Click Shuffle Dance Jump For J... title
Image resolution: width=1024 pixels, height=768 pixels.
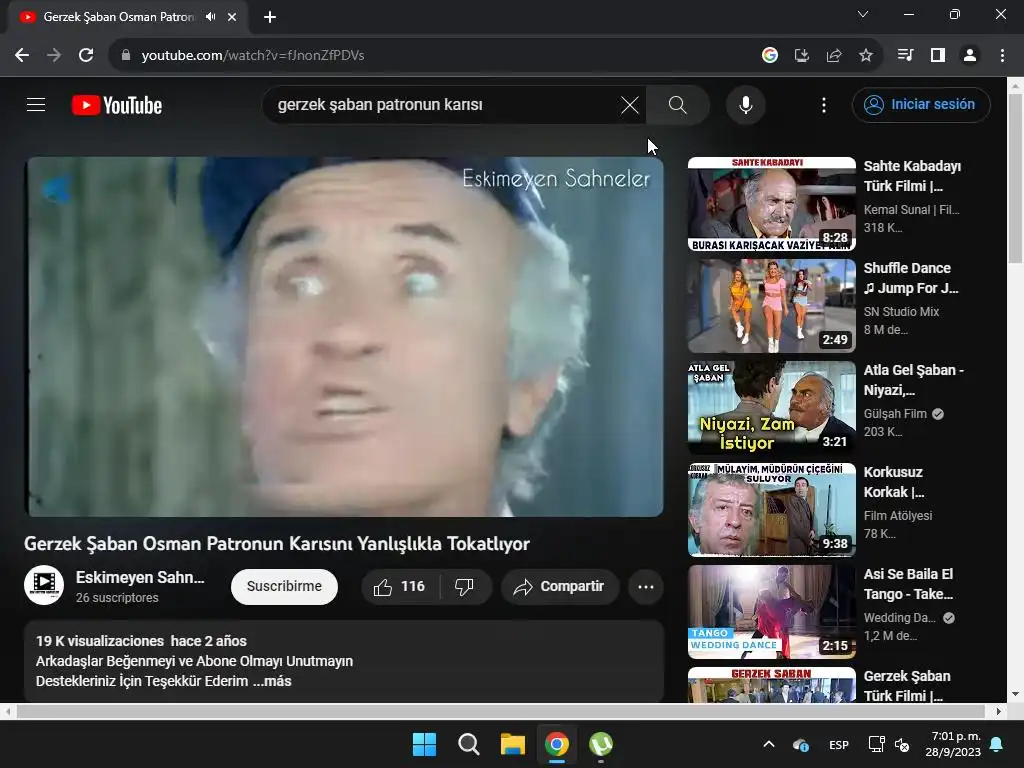tap(911, 278)
